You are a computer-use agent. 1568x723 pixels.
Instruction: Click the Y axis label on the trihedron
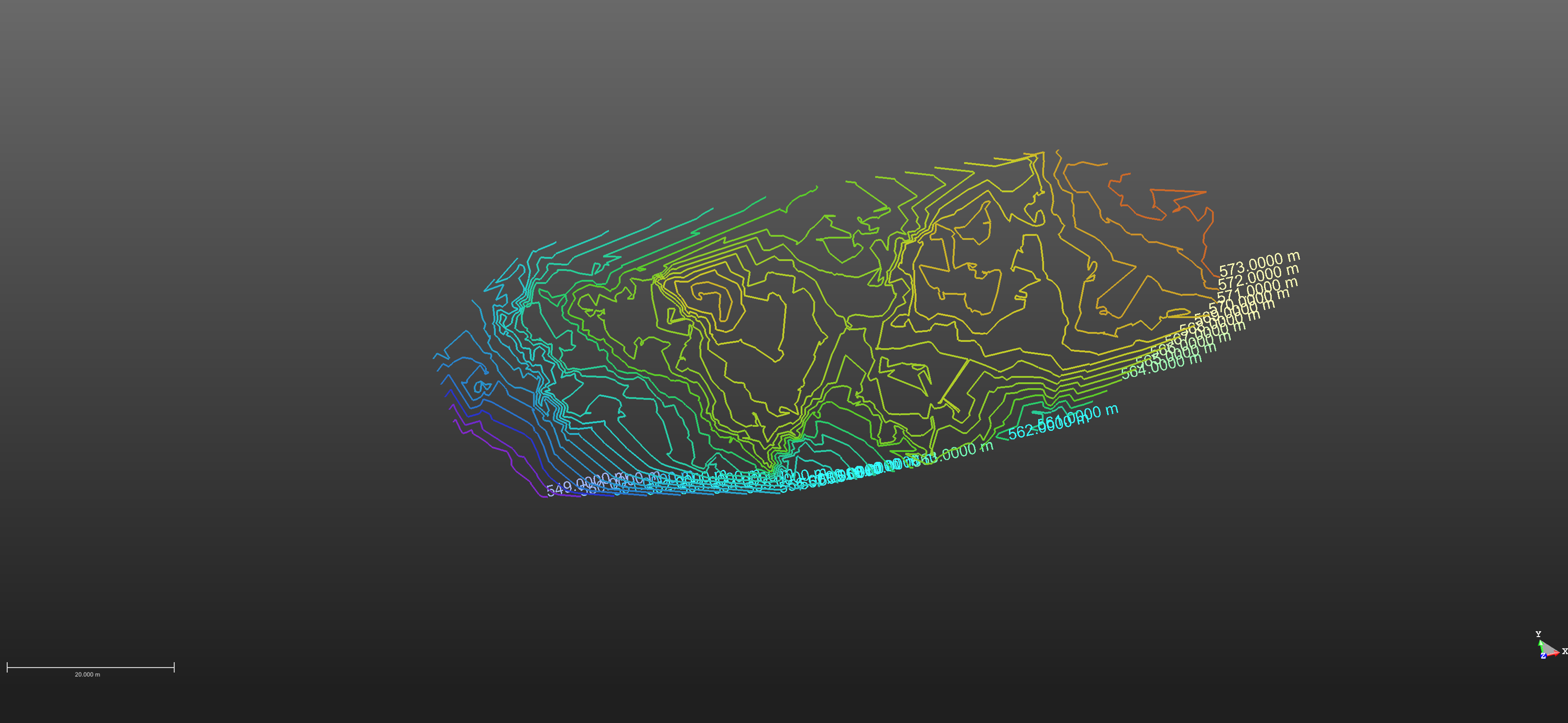coord(1538,634)
